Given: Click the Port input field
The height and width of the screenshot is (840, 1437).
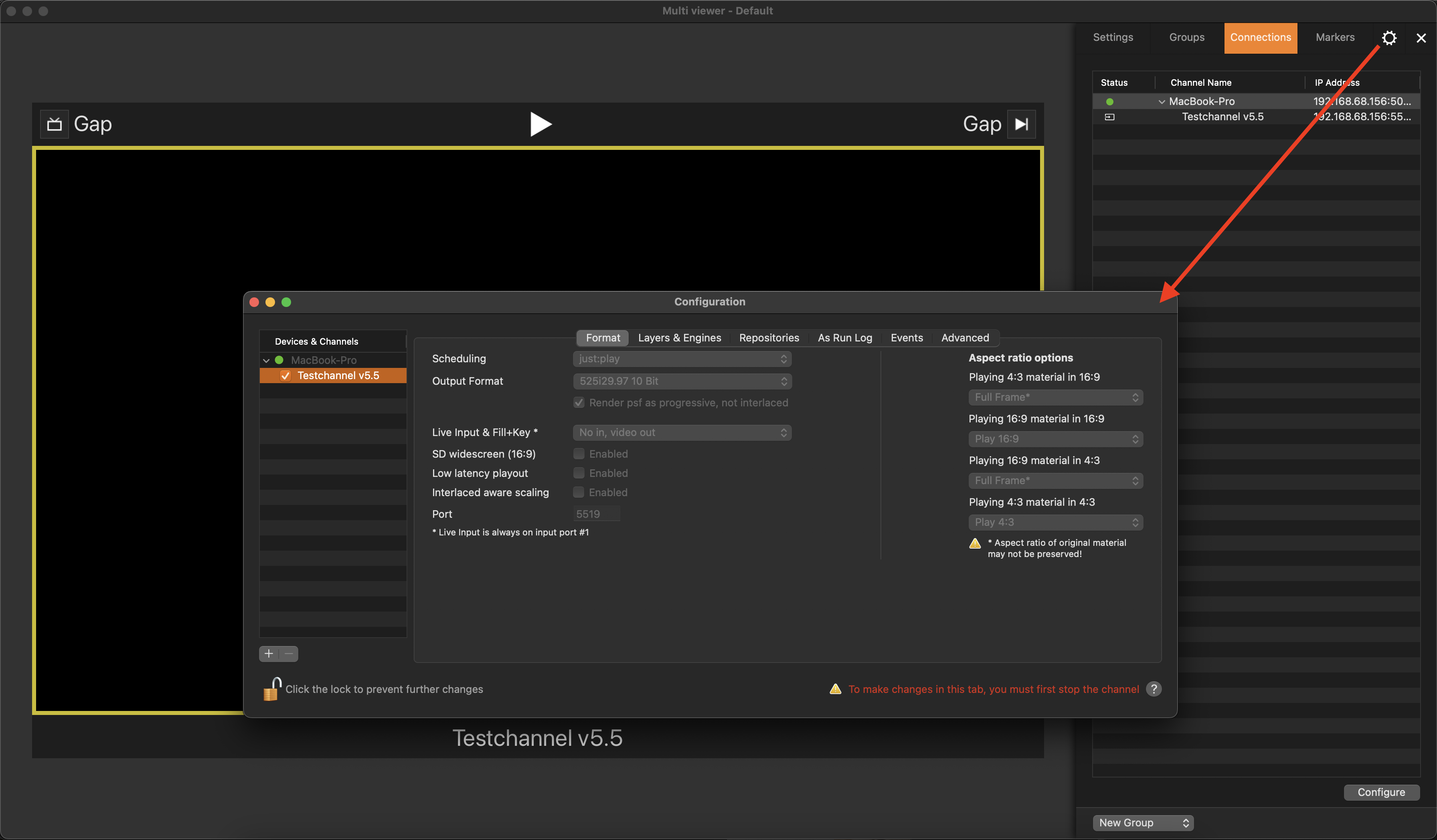Looking at the screenshot, I should (x=596, y=514).
